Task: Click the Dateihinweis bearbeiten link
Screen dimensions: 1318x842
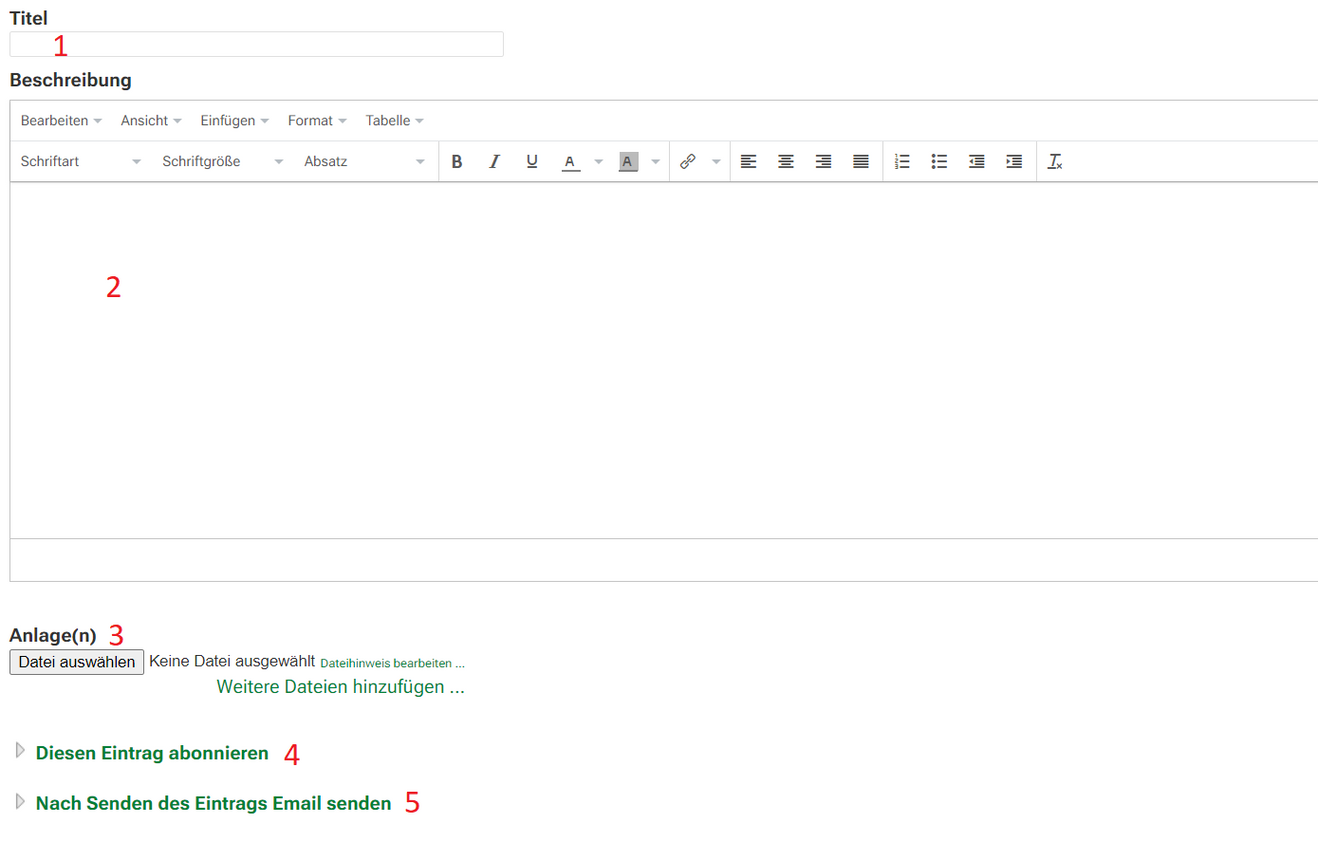Action: tap(392, 663)
